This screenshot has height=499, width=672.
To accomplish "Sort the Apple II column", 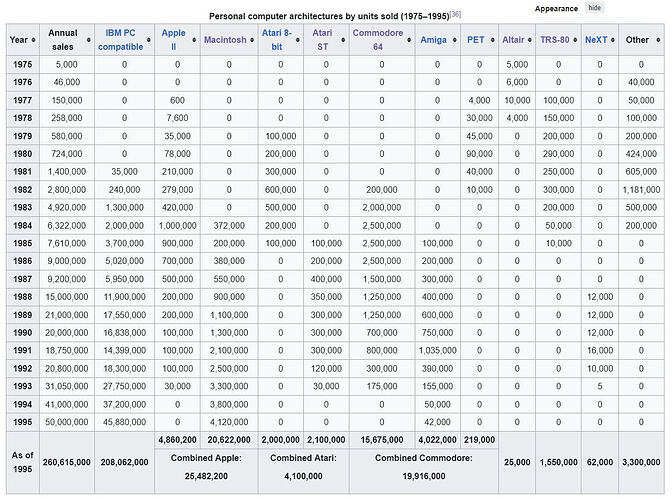I will [x=194, y=40].
